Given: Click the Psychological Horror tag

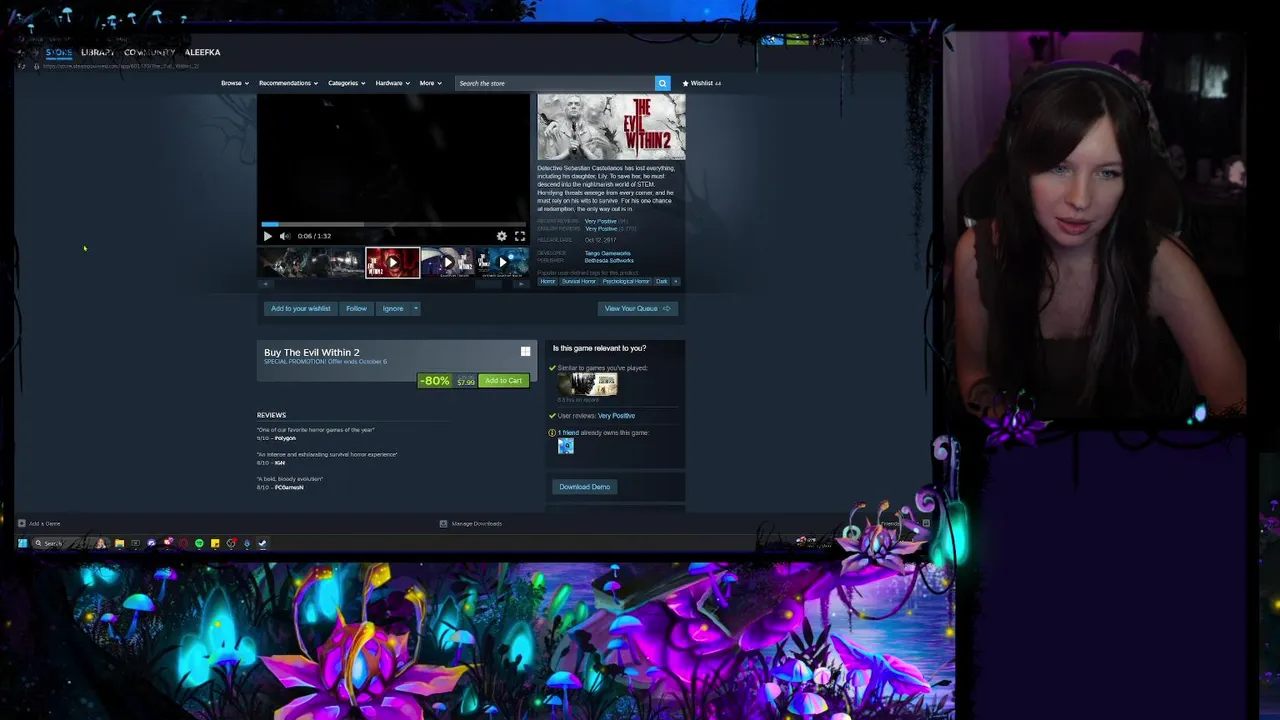Looking at the screenshot, I should (x=626, y=281).
